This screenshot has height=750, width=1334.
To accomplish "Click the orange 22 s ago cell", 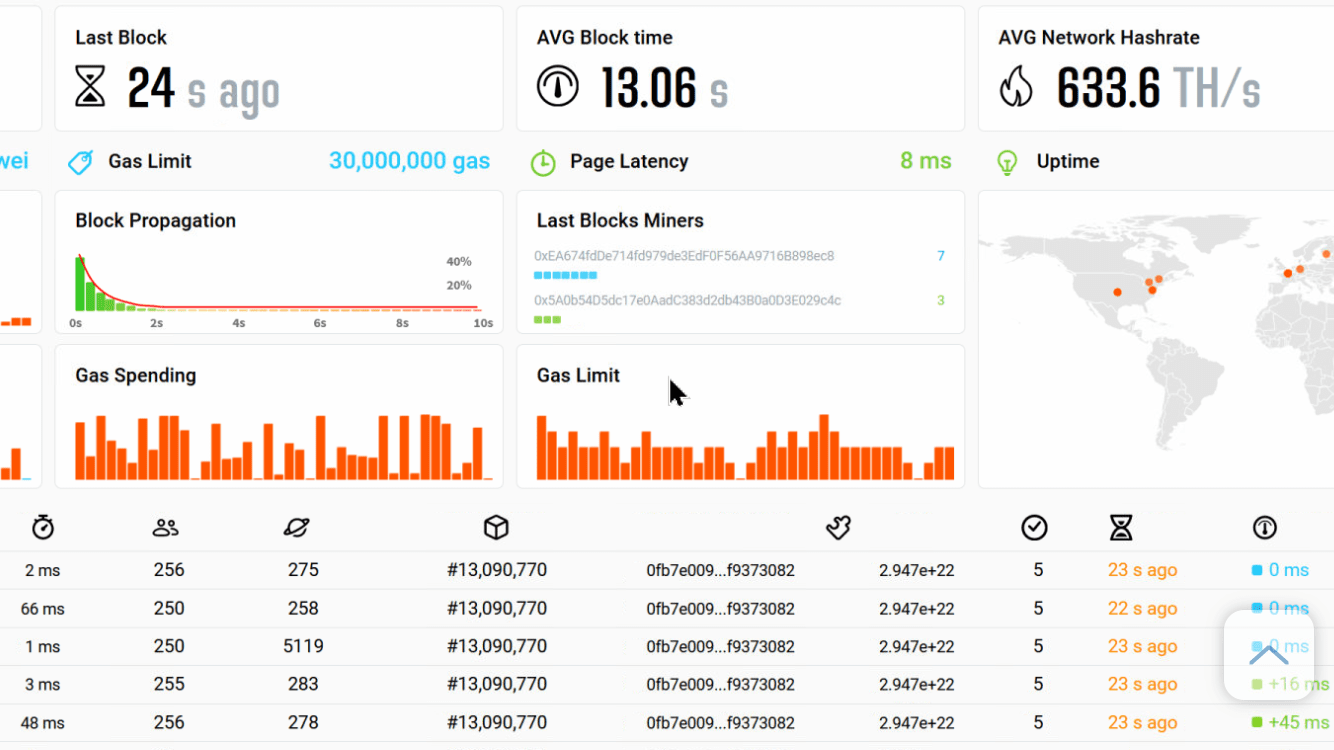I will [1142, 608].
